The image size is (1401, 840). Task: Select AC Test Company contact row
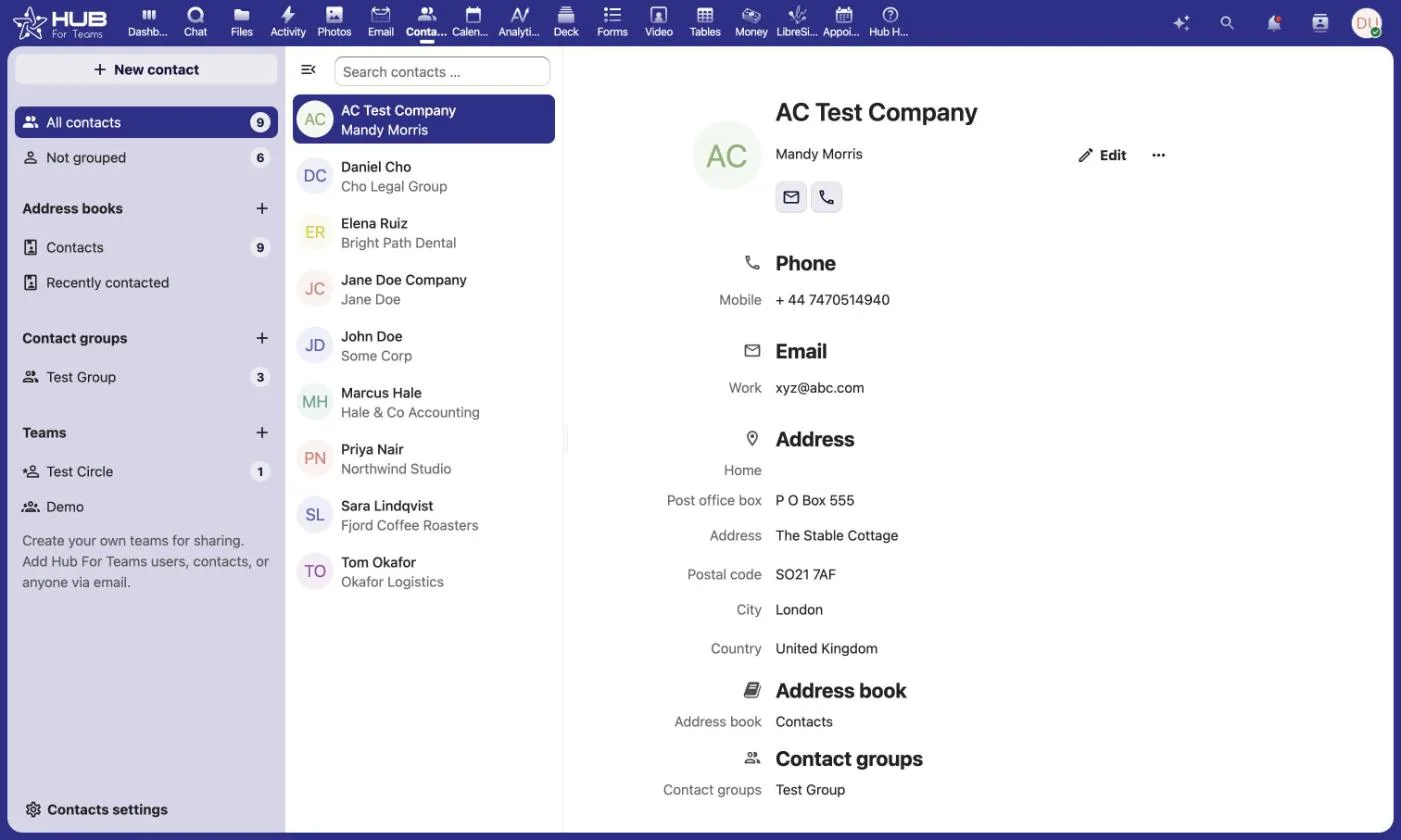[424, 119]
